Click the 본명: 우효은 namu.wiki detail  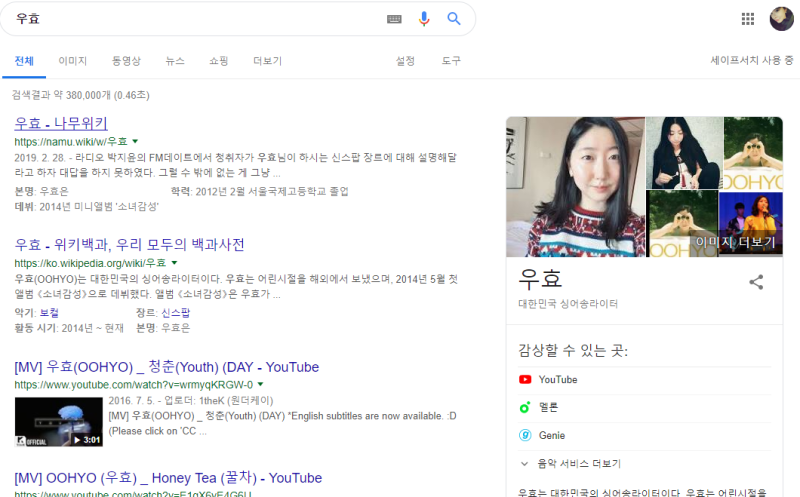[41, 191]
